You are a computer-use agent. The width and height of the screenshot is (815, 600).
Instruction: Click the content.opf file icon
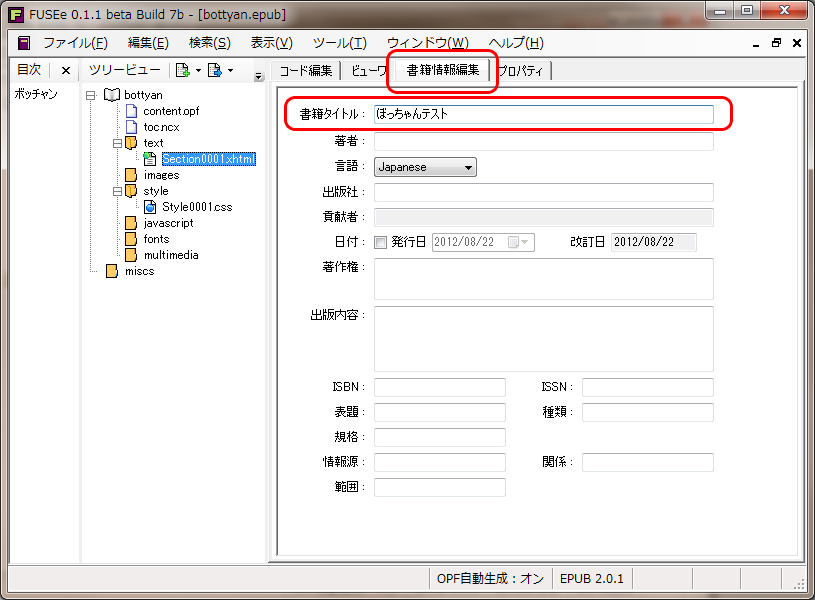[x=131, y=111]
